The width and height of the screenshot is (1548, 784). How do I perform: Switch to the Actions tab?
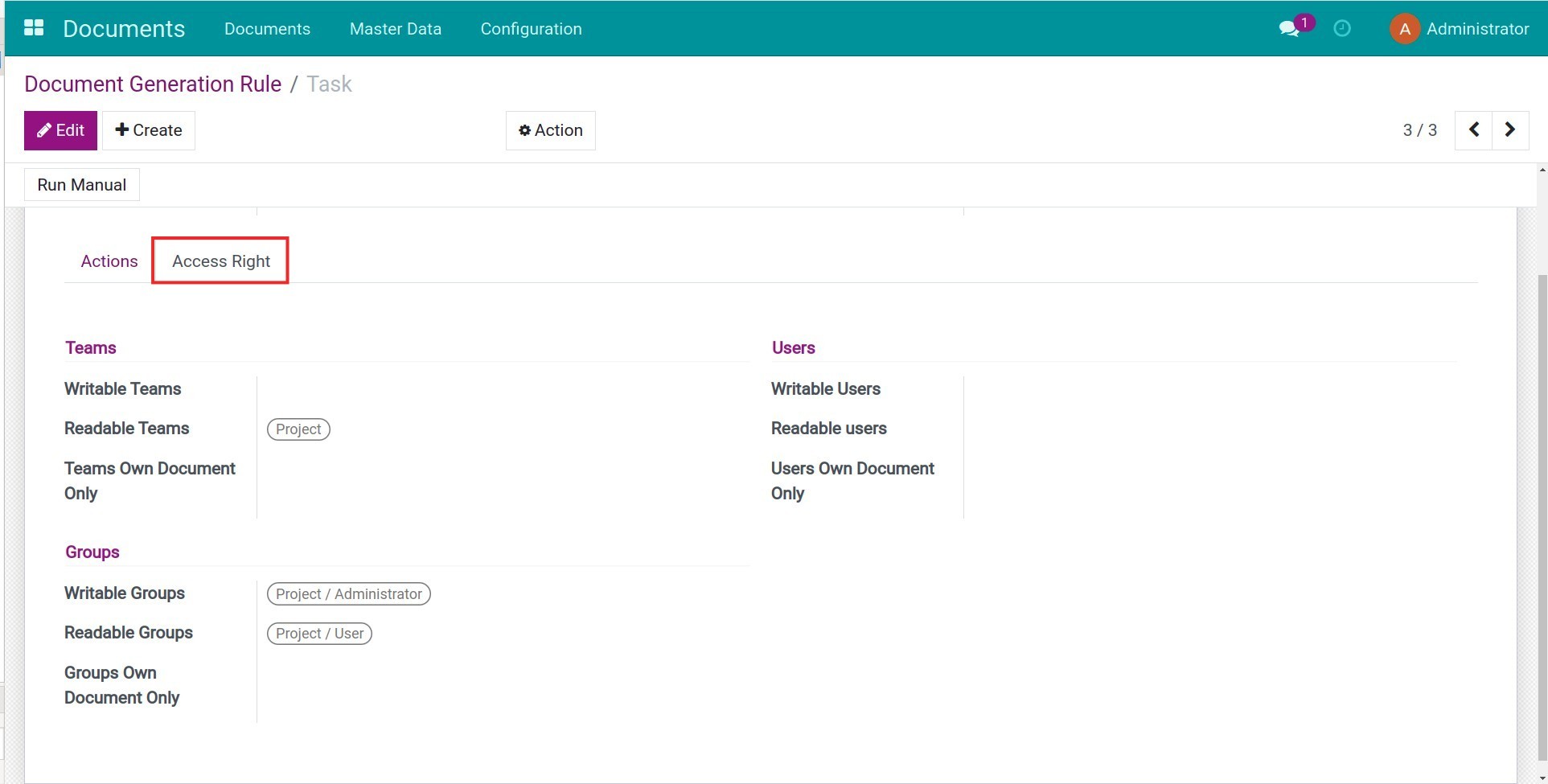click(109, 261)
